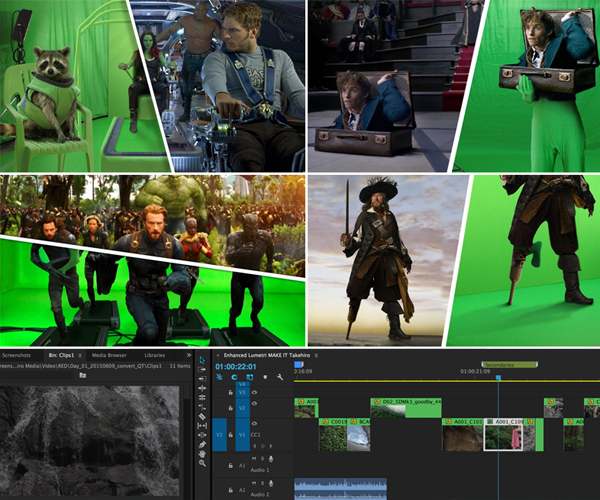The image size is (600, 500).
Task: Add keyframe on V1 track
Action: [262, 446]
